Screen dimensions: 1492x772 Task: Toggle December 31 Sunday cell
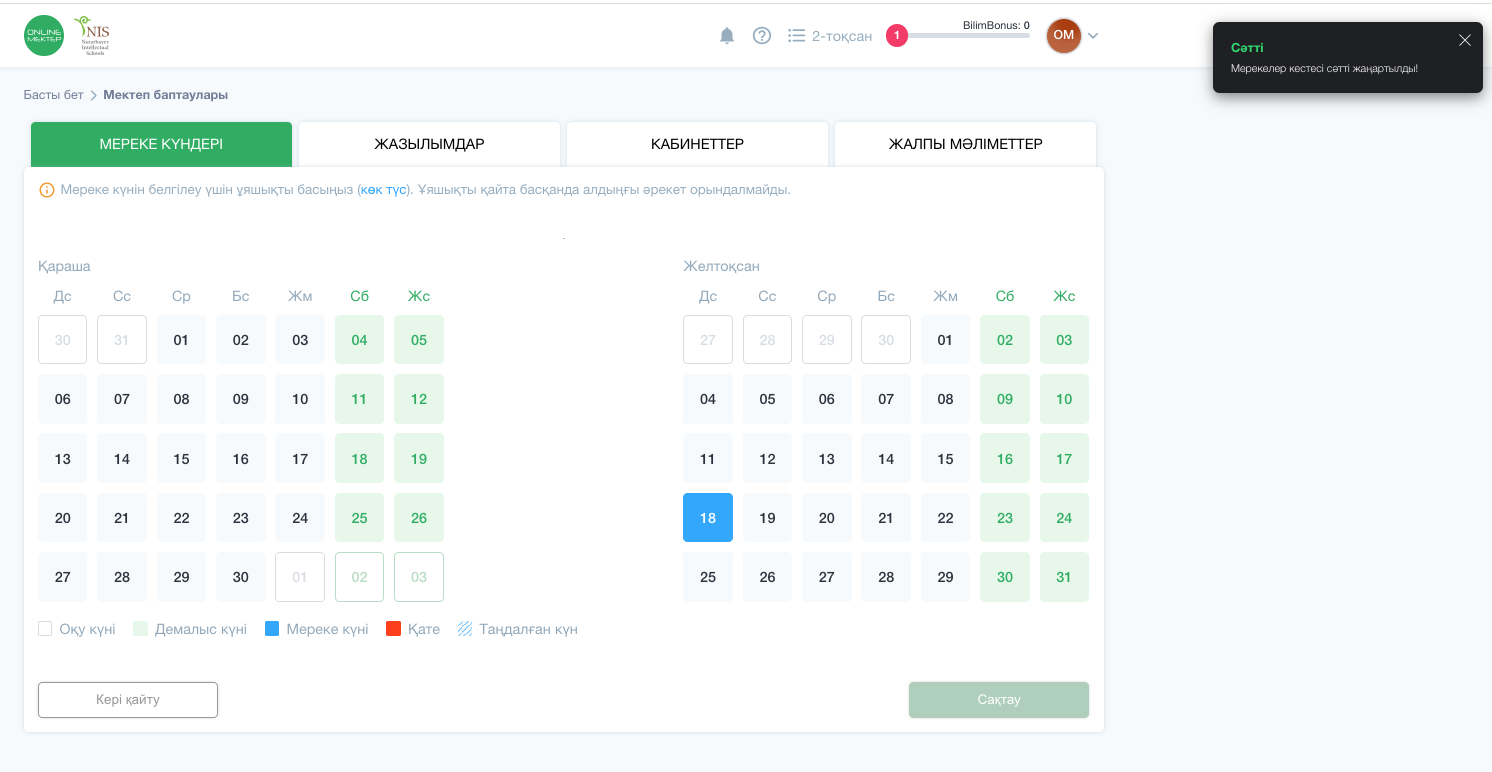point(1064,577)
